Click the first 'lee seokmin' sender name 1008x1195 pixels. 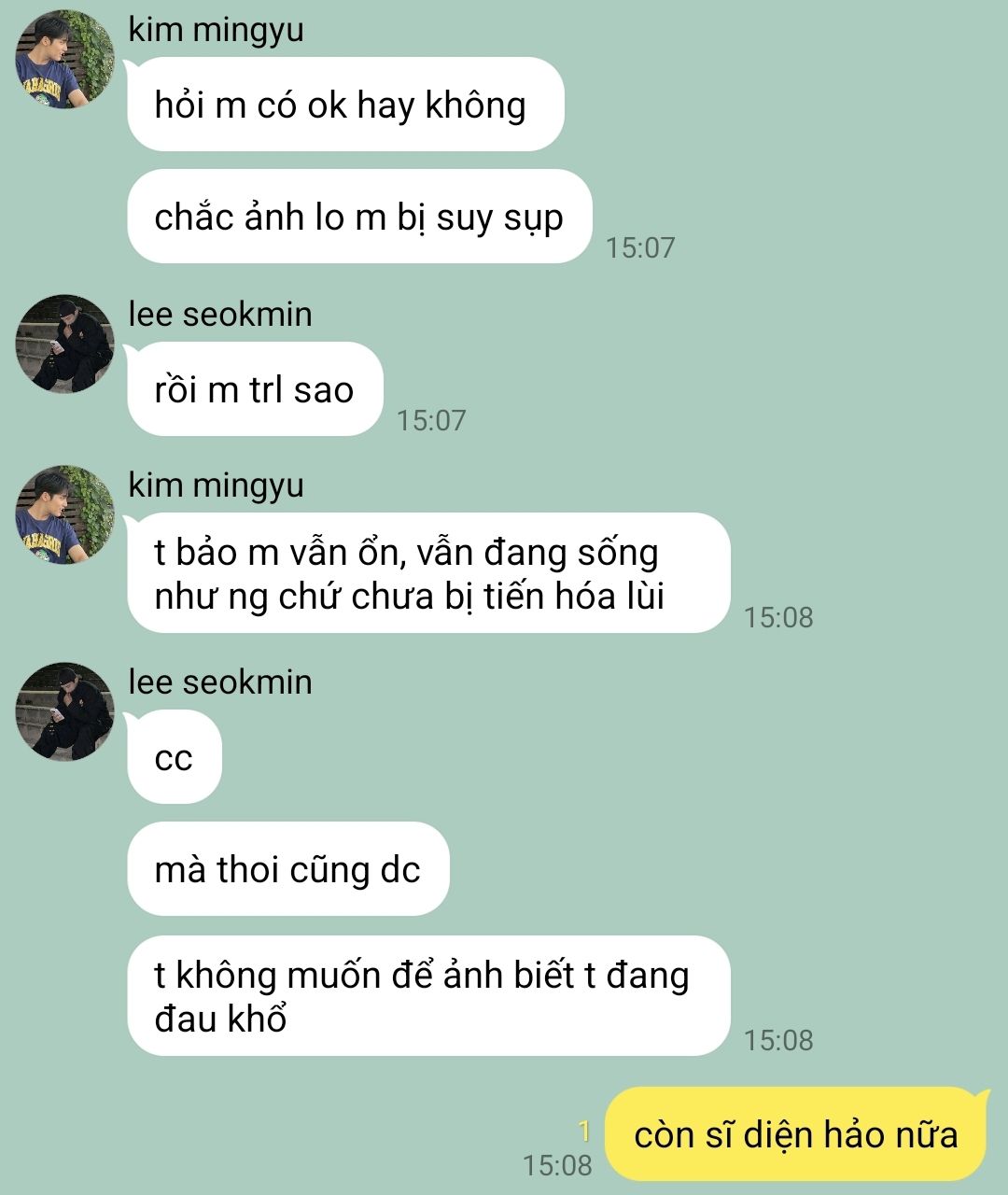point(220,314)
